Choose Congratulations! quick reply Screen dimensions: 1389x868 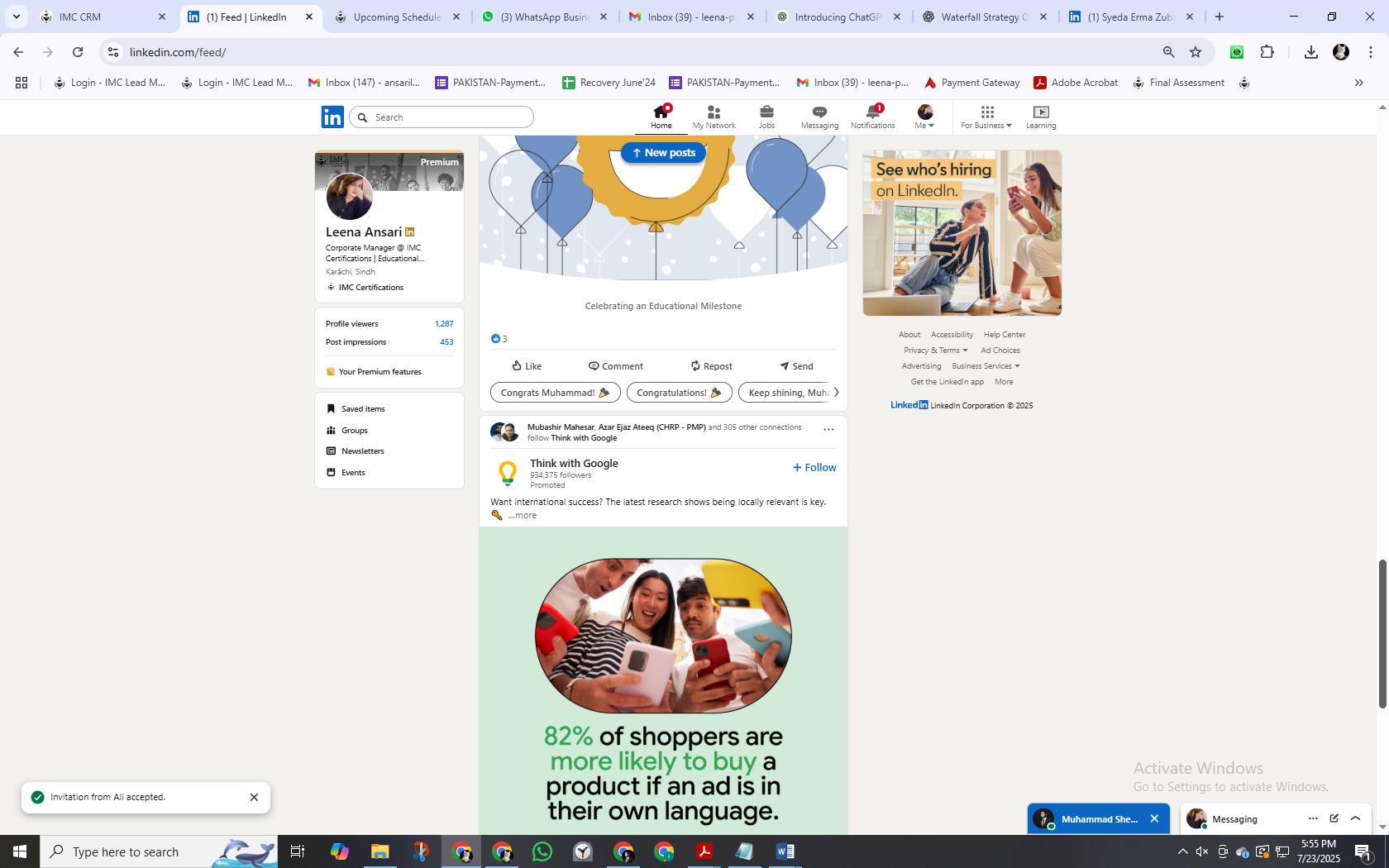pyautogui.click(x=680, y=393)
